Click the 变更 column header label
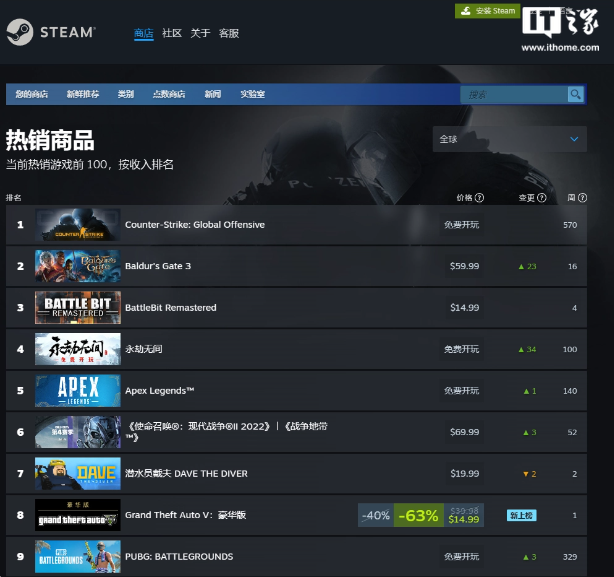 527,198
